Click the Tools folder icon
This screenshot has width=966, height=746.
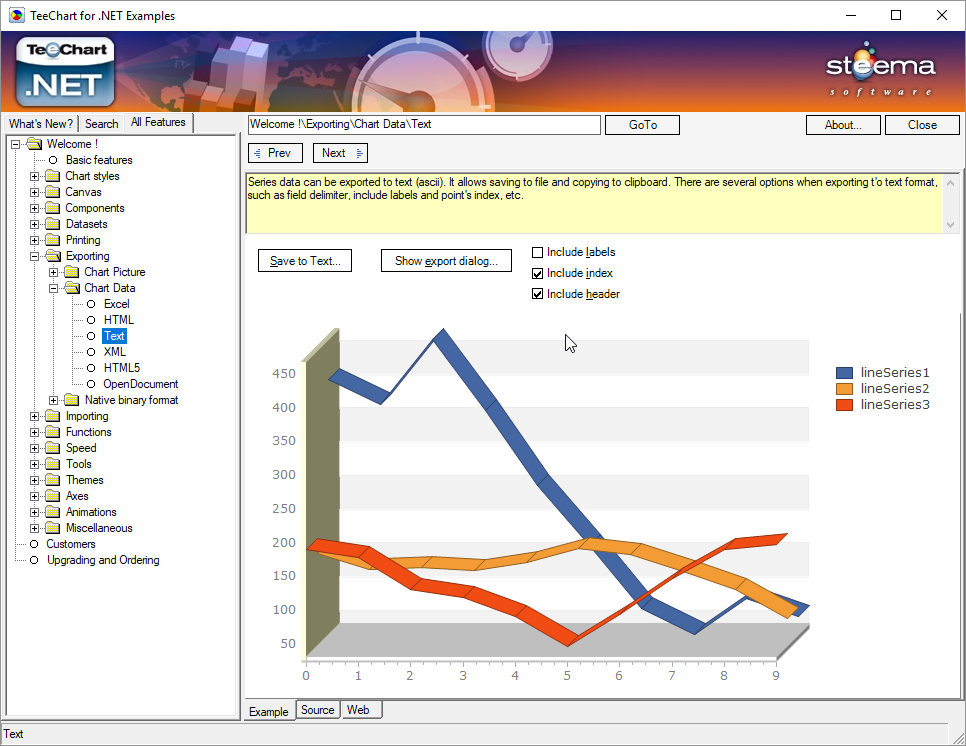(52, 464)
